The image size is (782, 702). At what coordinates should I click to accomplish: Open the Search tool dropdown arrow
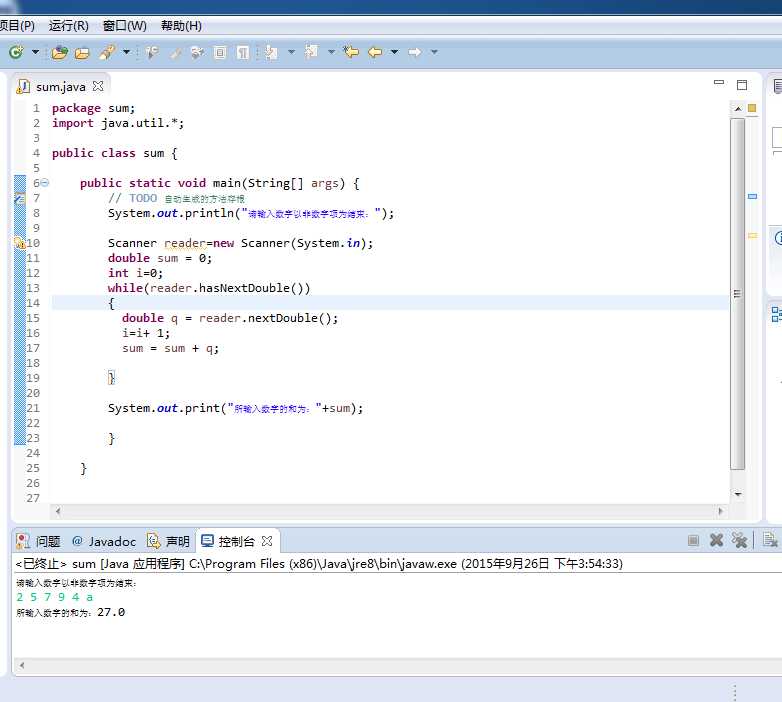click(126, 52)
